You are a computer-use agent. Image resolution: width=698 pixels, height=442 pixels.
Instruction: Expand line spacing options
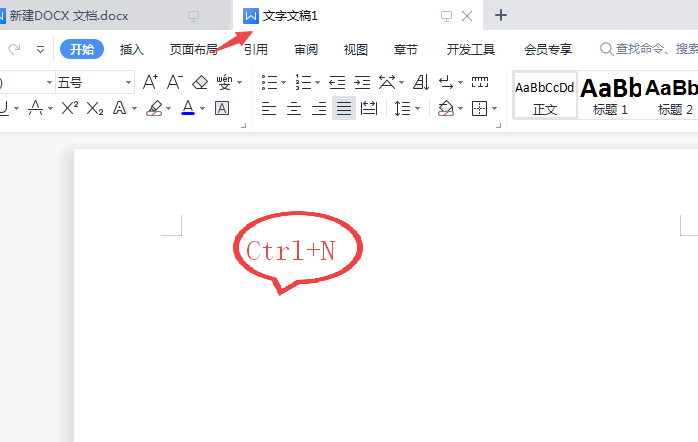[417, 108]
